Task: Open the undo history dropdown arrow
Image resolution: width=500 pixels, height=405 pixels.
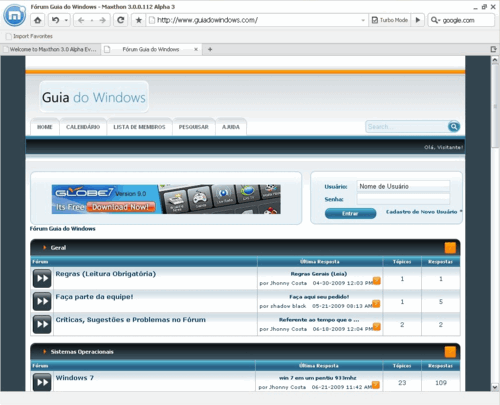Action: pyautogui.click(x=66, y=20)
